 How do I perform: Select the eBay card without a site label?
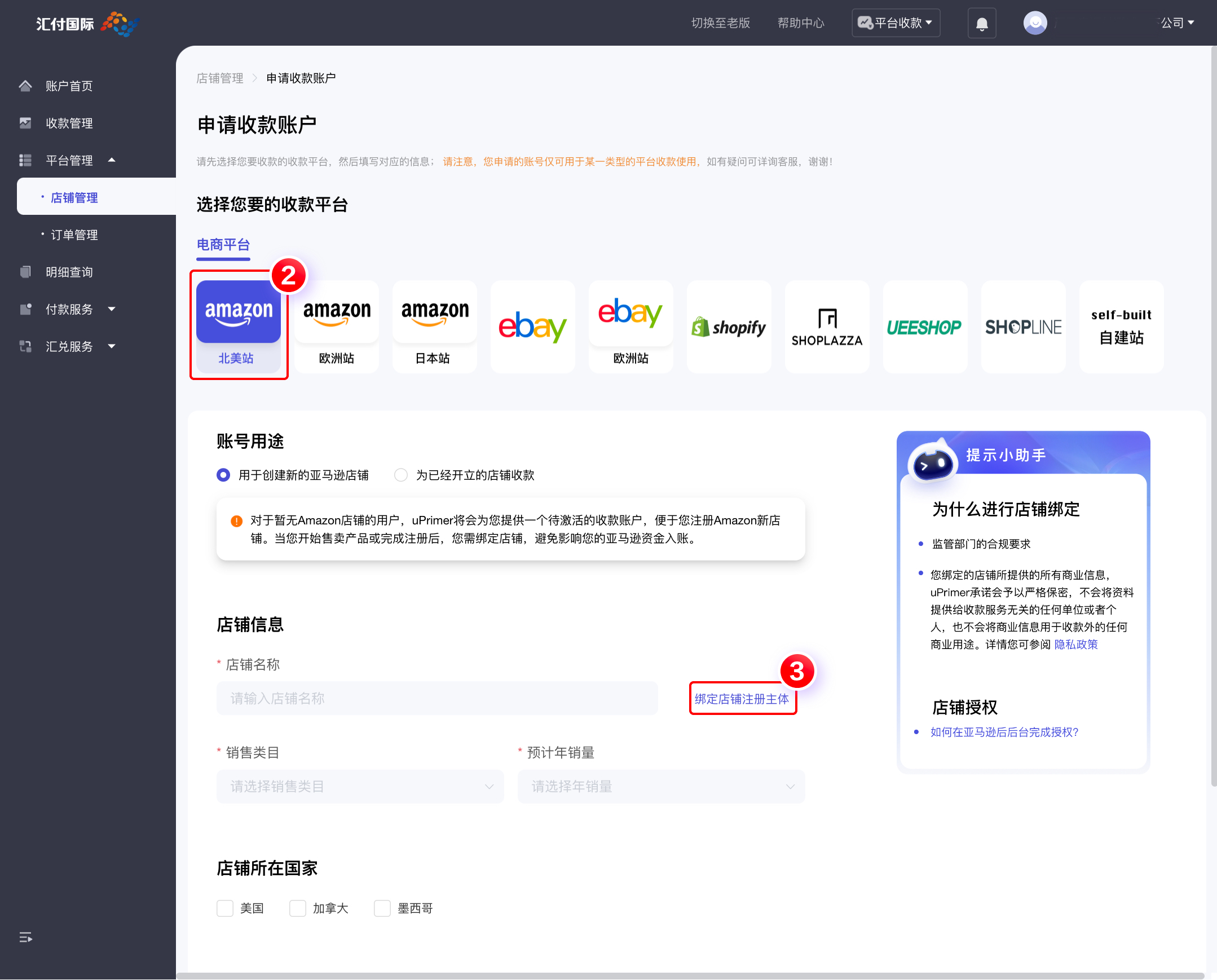532,326
